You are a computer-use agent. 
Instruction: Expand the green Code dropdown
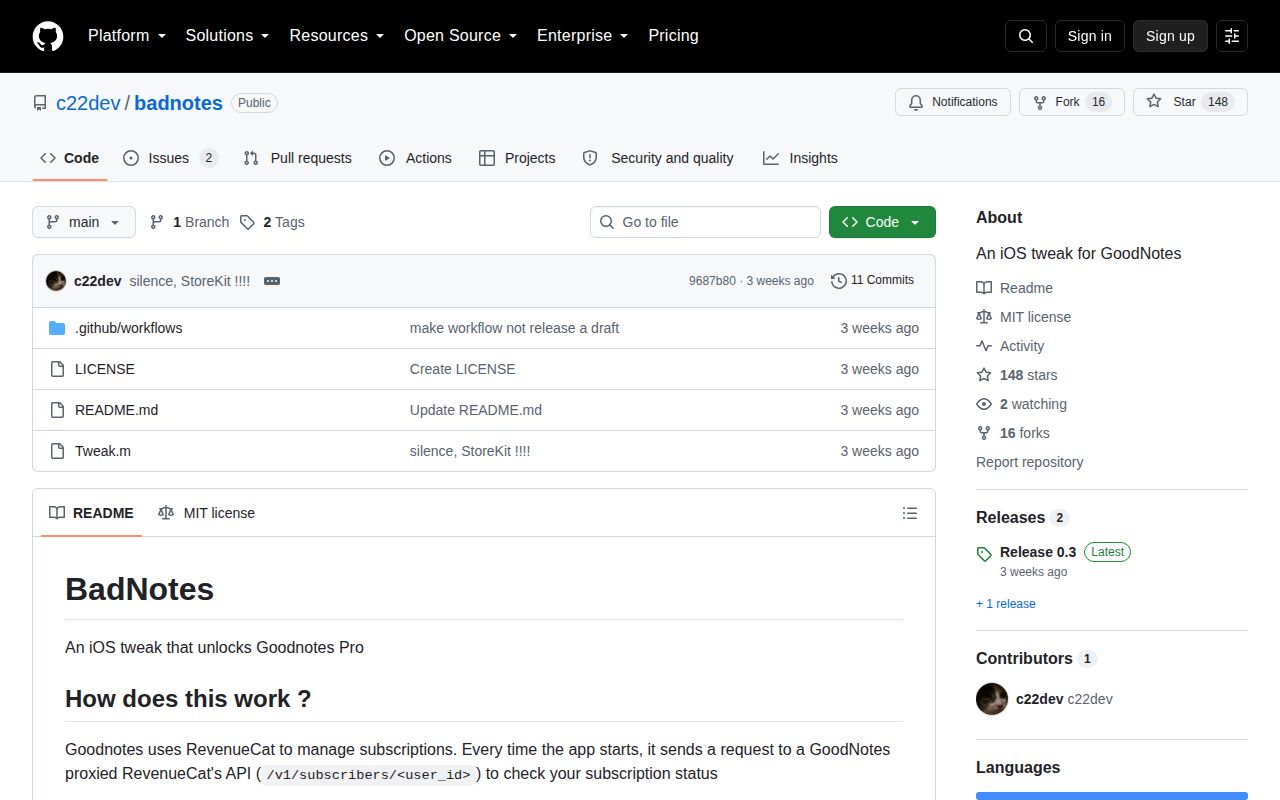(882, 222)
